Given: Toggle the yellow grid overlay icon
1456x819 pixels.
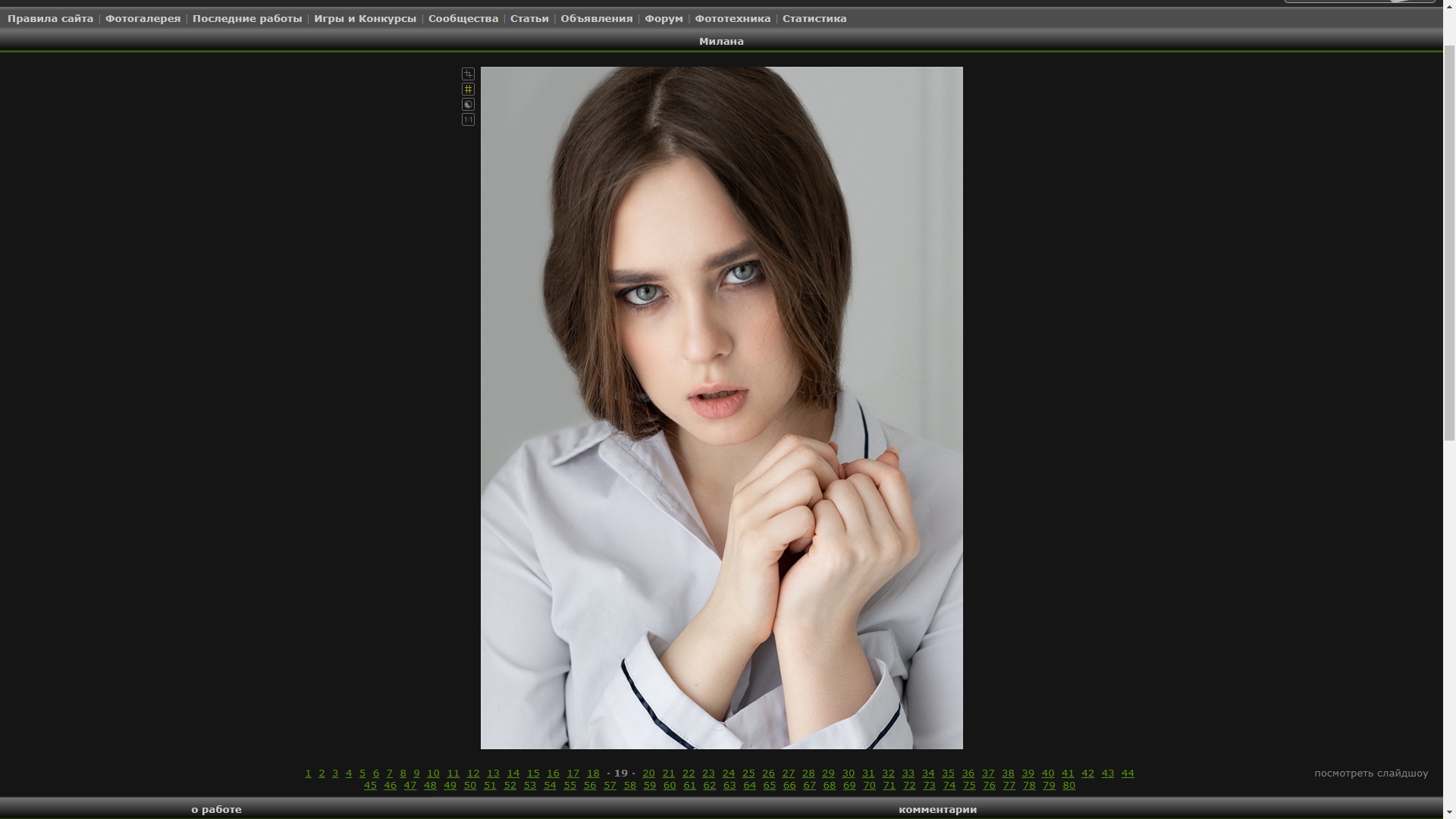Looking at the screenshot, I should click(x=468, y=89).
